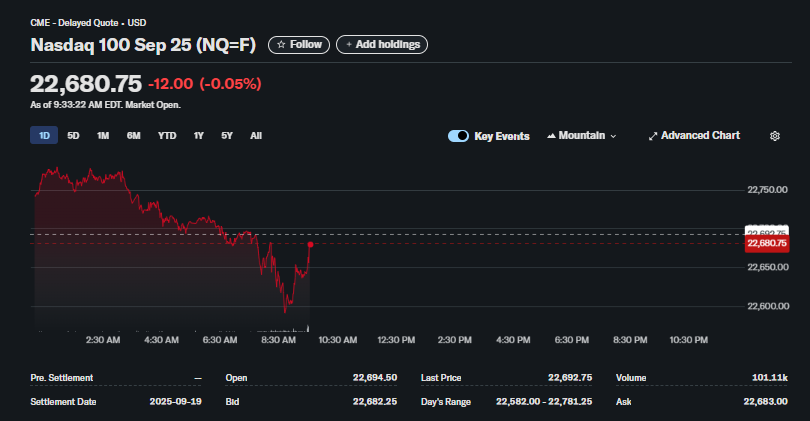The width and height of the screenshot is (810, 421).
Task: Select the 5Y range tab
Action: pyautogui.click(x=227, y=135)
